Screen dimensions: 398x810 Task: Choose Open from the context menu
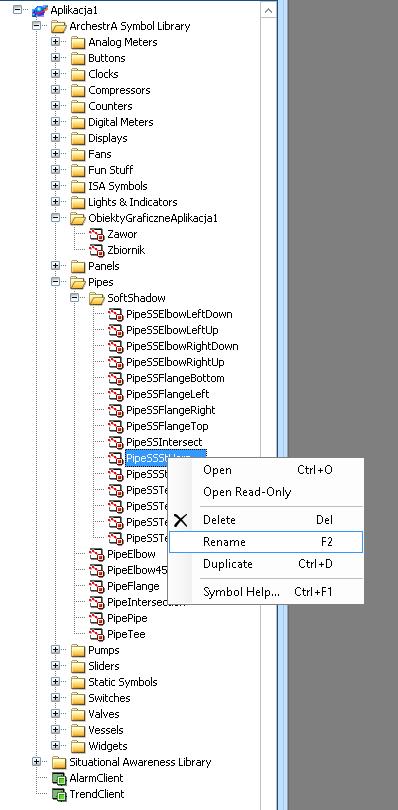click(x=266, y=470)
